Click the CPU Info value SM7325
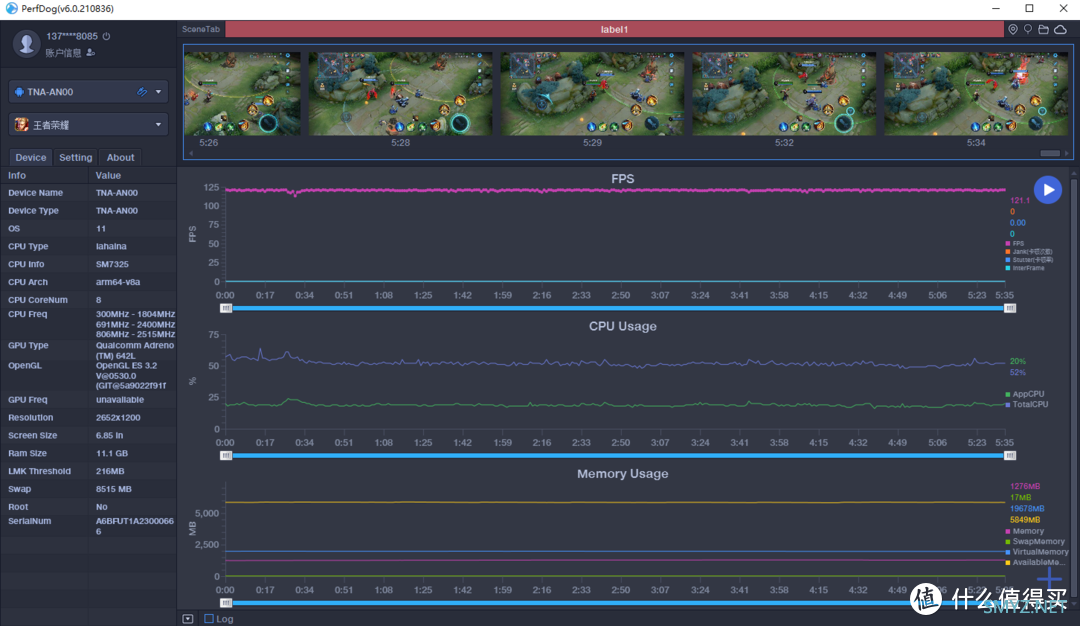 point(112,264)
